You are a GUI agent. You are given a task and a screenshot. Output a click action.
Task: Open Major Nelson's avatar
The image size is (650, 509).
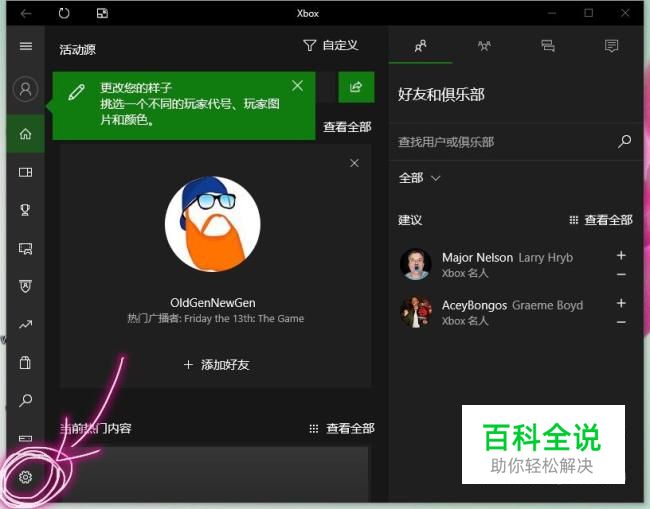pyautogui.click(x=416, y=264)
